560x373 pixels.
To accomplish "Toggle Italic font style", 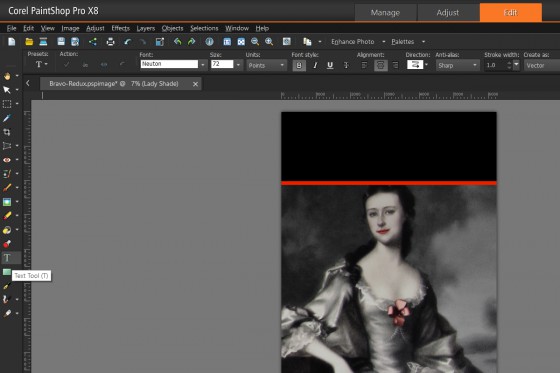I will [315, 65].
